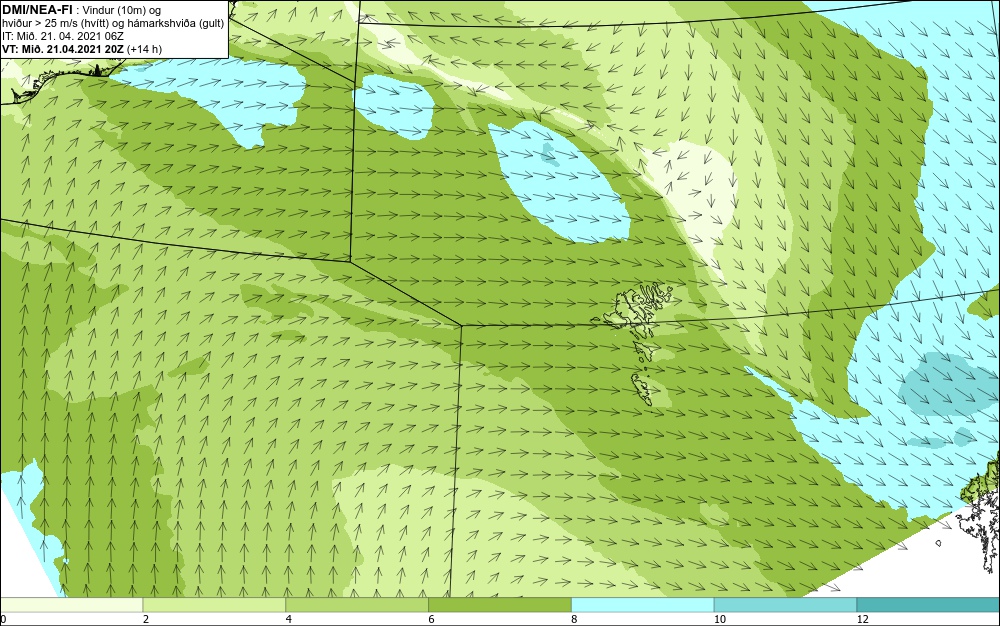Click the legend scale label '0'

(x=3, y=619)
